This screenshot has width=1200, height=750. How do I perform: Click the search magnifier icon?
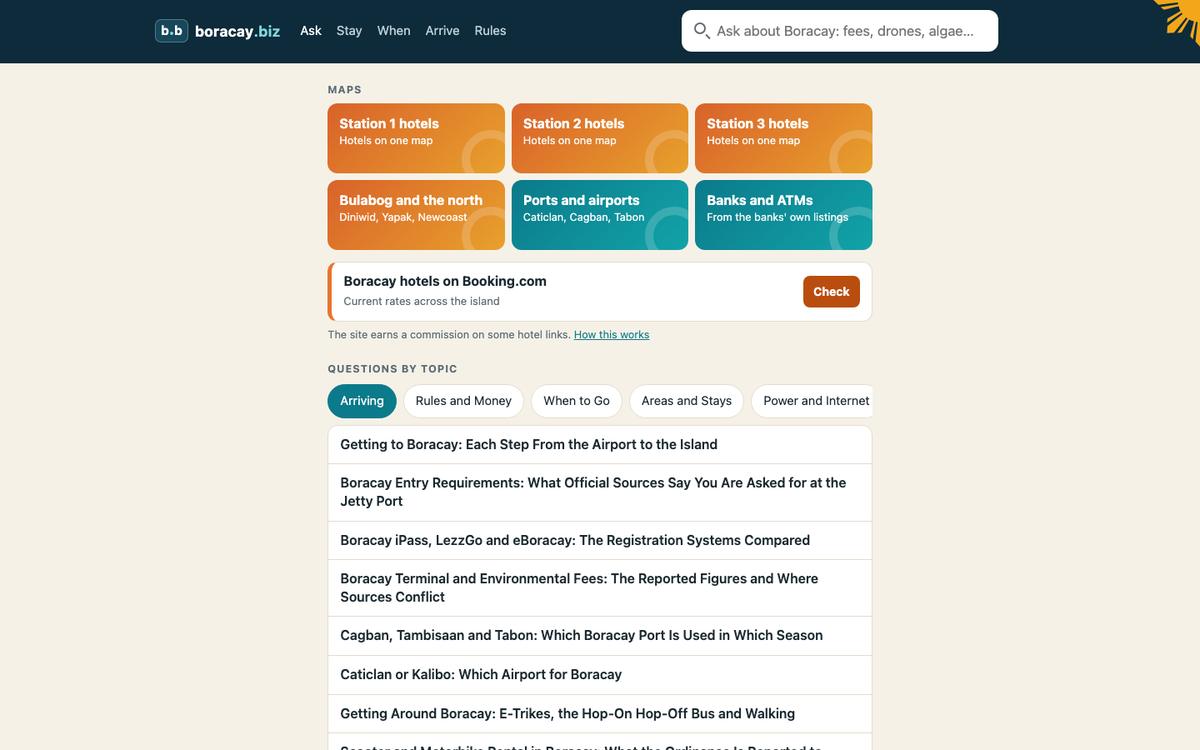coord(701,31)
